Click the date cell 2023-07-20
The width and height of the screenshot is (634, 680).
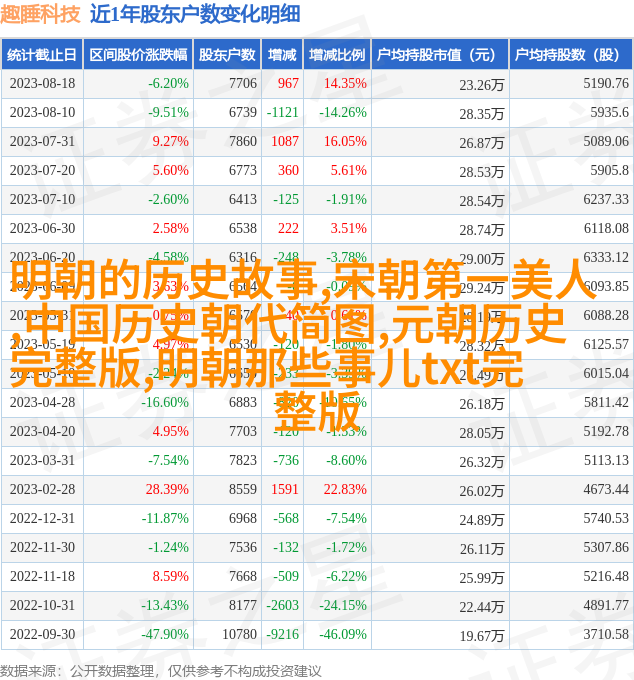point(42,170)
